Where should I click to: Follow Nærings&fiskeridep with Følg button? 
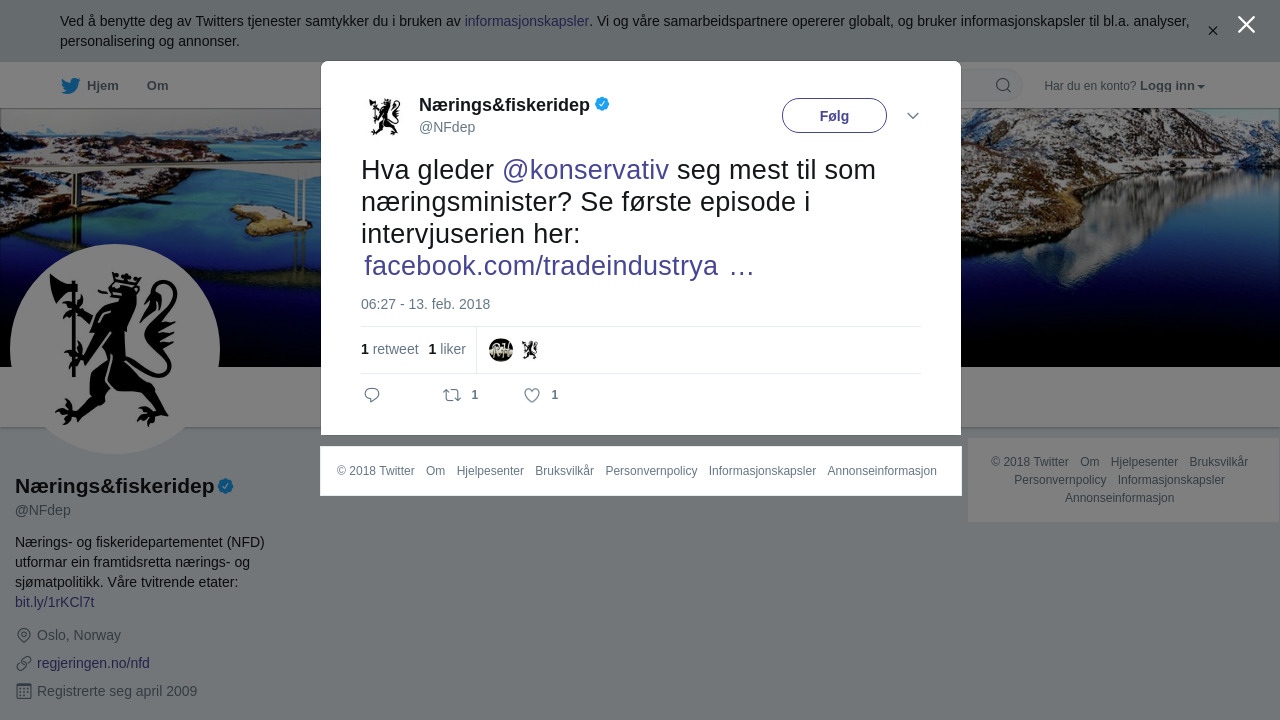(x=834, y=116)
